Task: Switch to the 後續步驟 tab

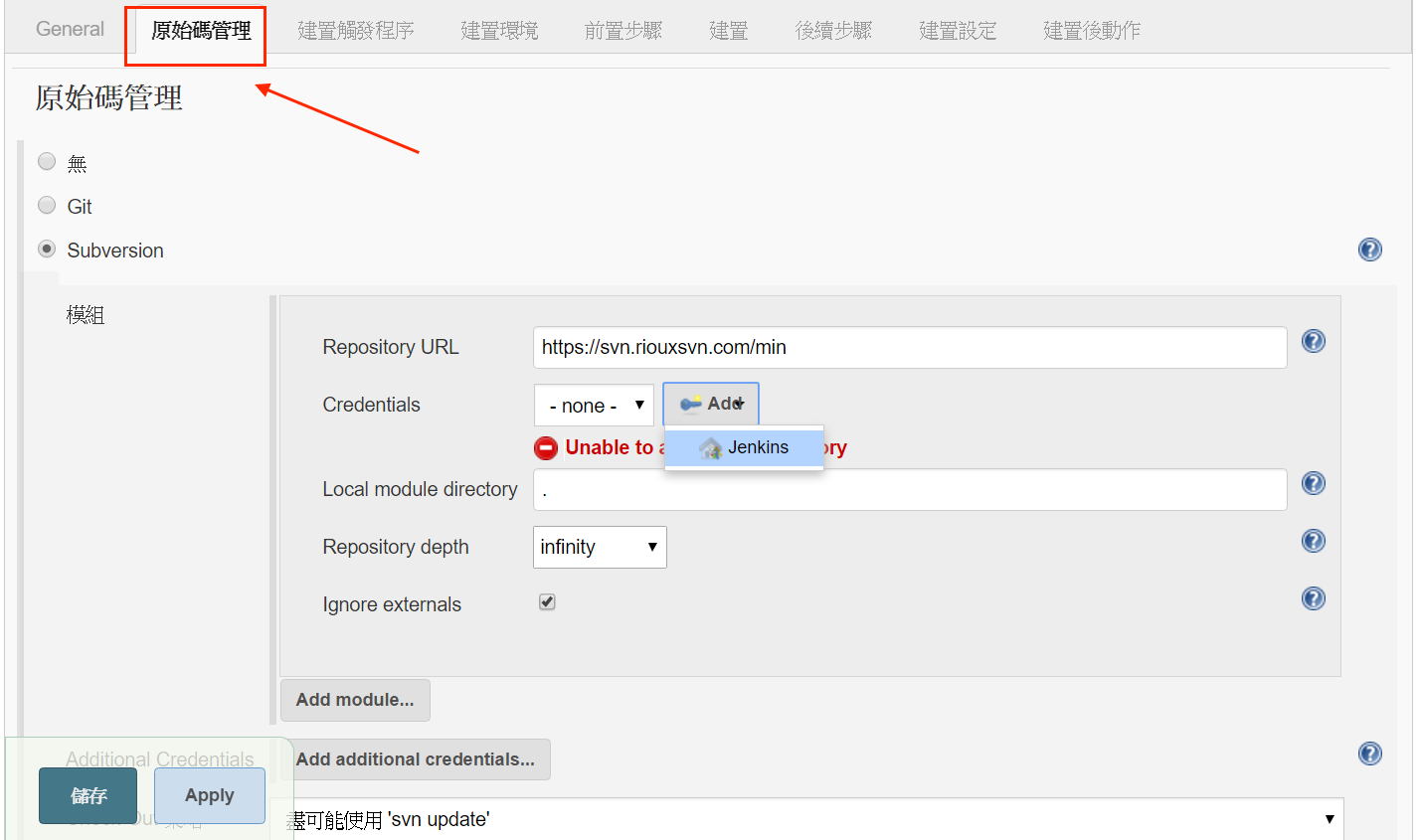Action: (x=833, y=30)
